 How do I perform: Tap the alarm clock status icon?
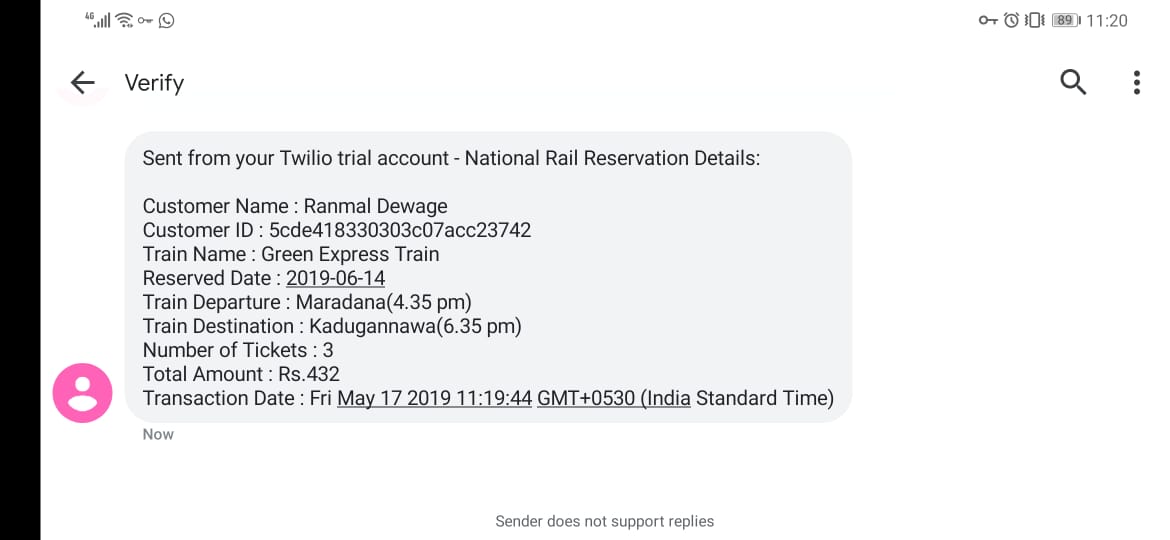click(x=1011, y=21)
